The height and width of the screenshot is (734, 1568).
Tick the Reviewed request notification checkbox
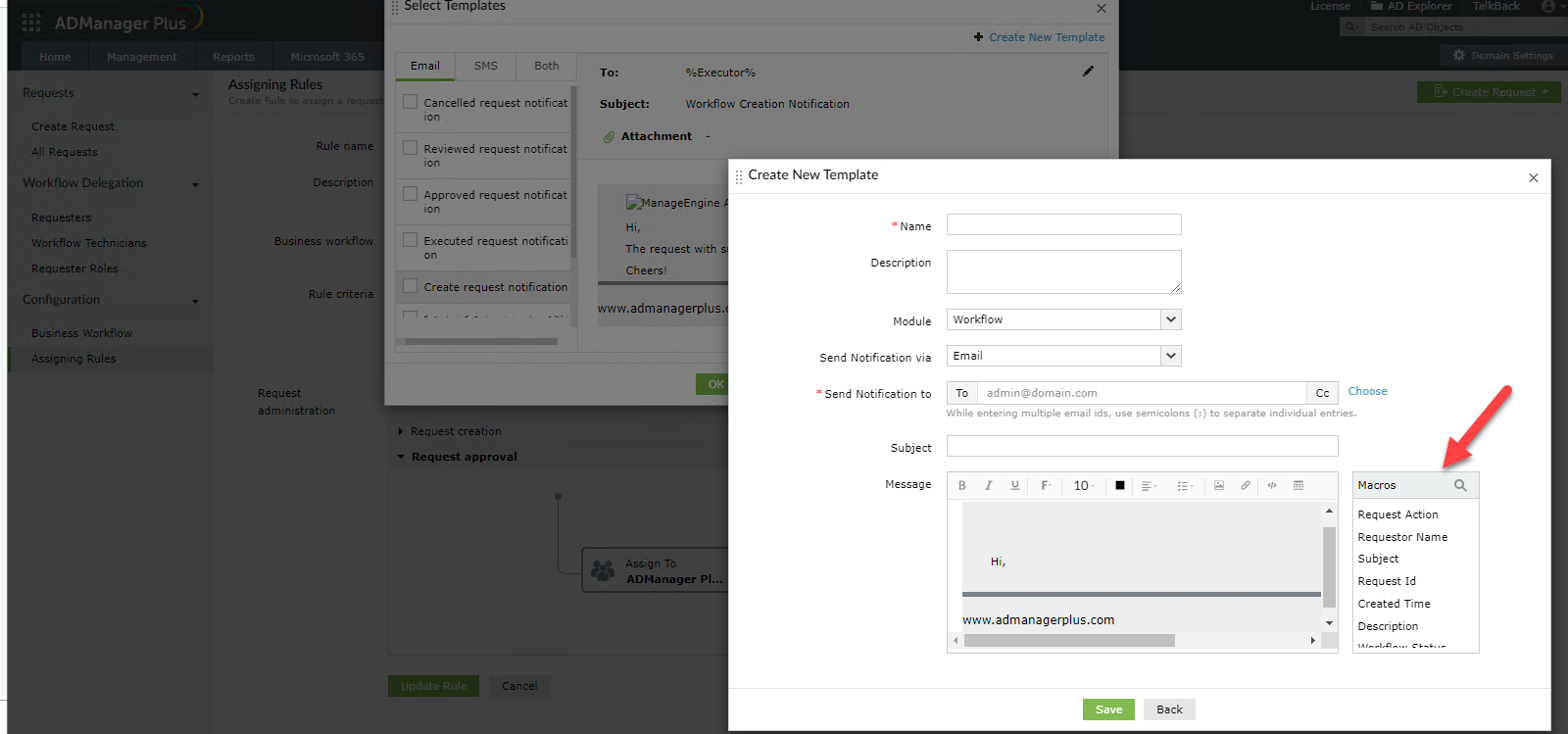[x=411, y=148]
